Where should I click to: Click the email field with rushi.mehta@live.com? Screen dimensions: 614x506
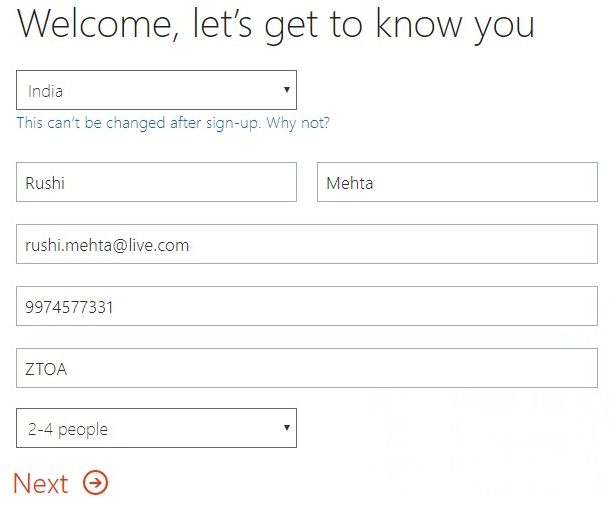[306, 245]
